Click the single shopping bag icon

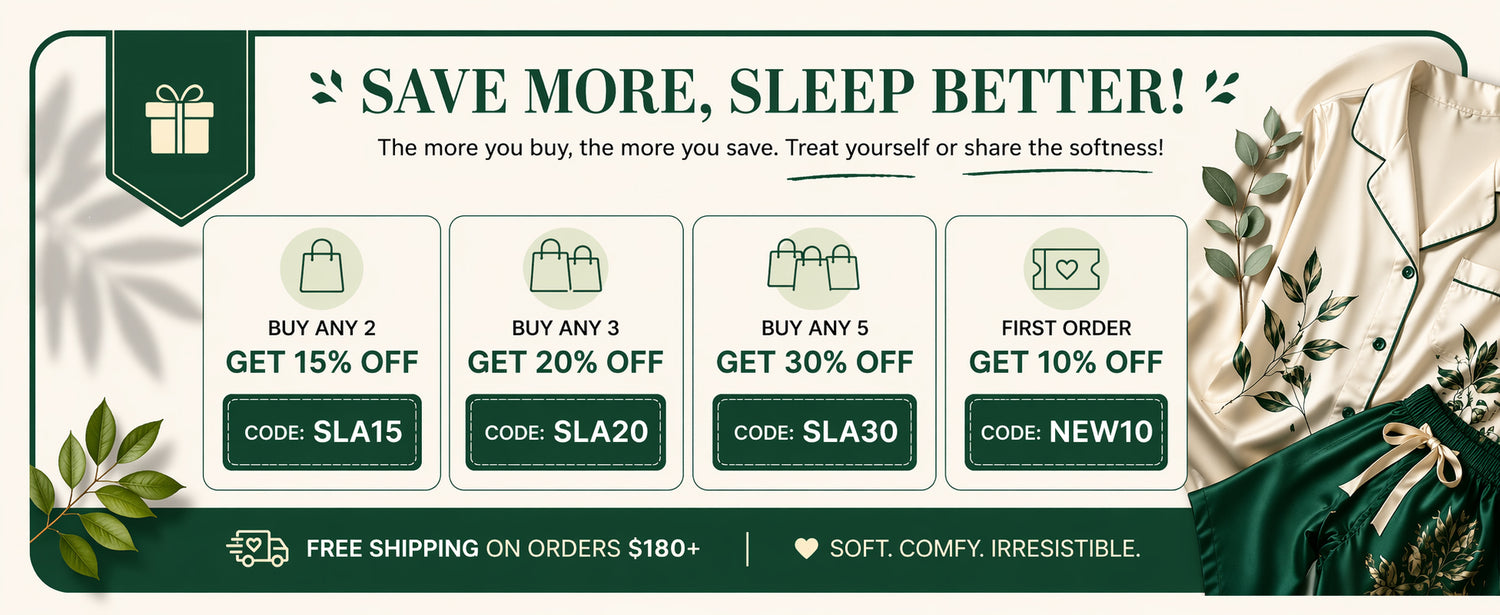322,267
